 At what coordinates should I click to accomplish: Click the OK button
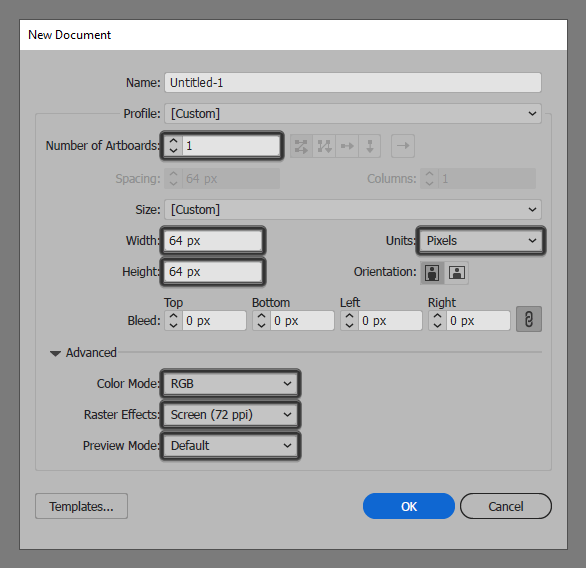(x=409, y=506)
